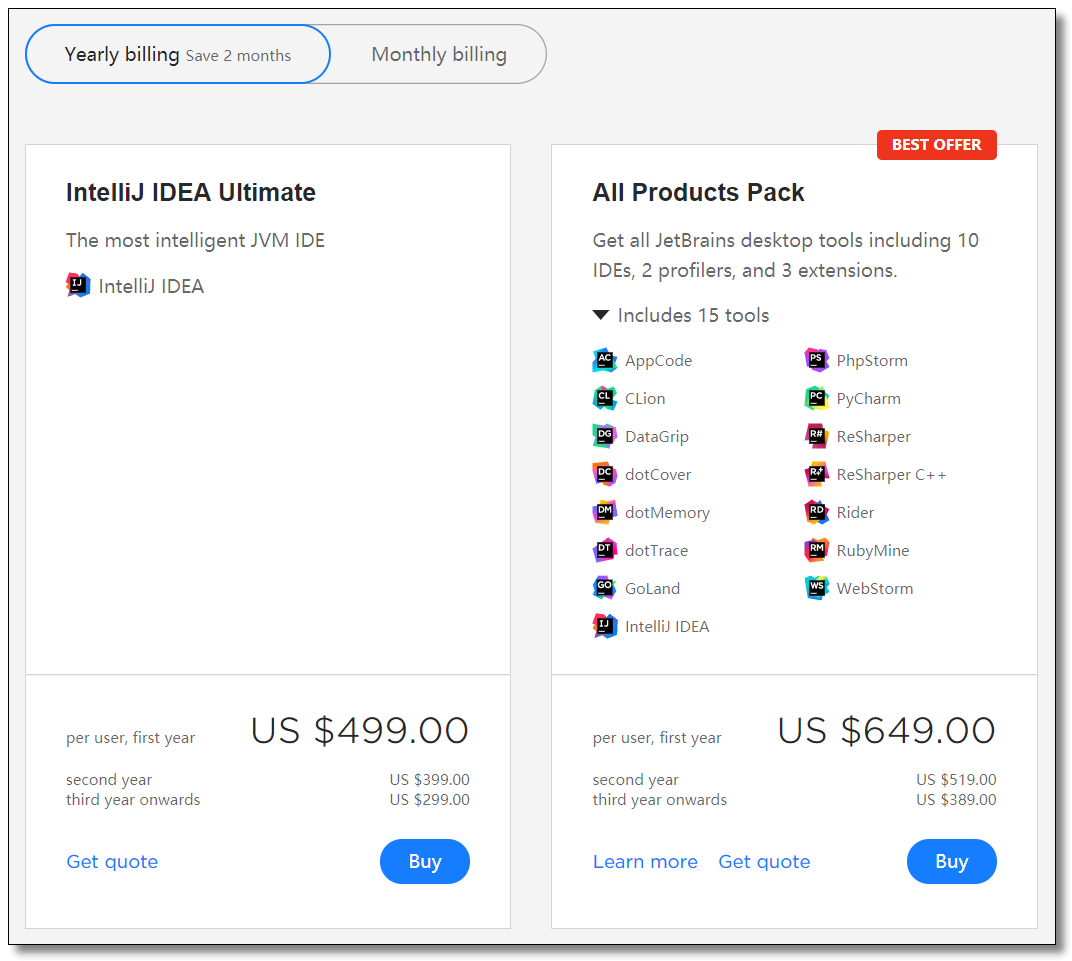The height and width of the screenshot is (961, 1072).
Task: Click the GoLand product icon
Action: tap(604, 589)
